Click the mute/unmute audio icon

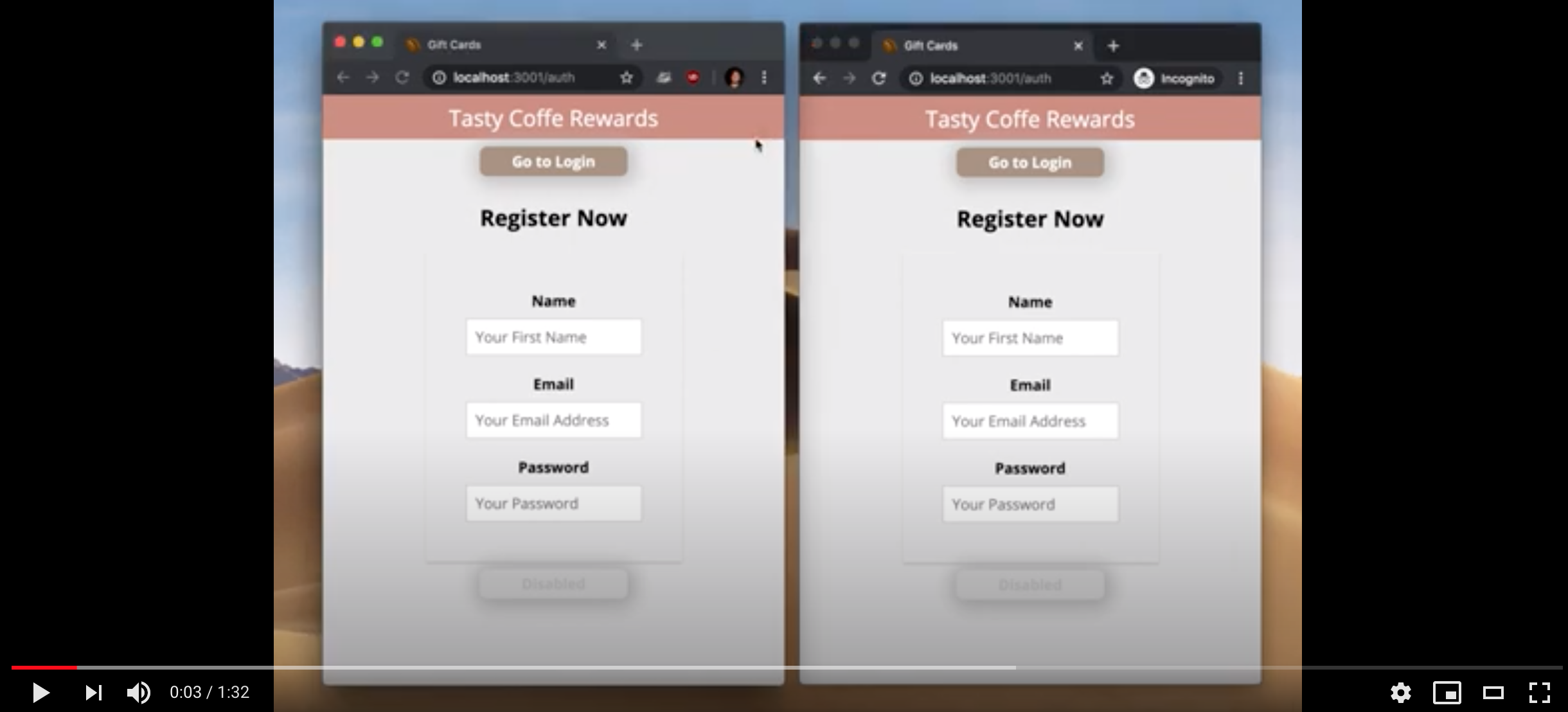click(138, 691)
